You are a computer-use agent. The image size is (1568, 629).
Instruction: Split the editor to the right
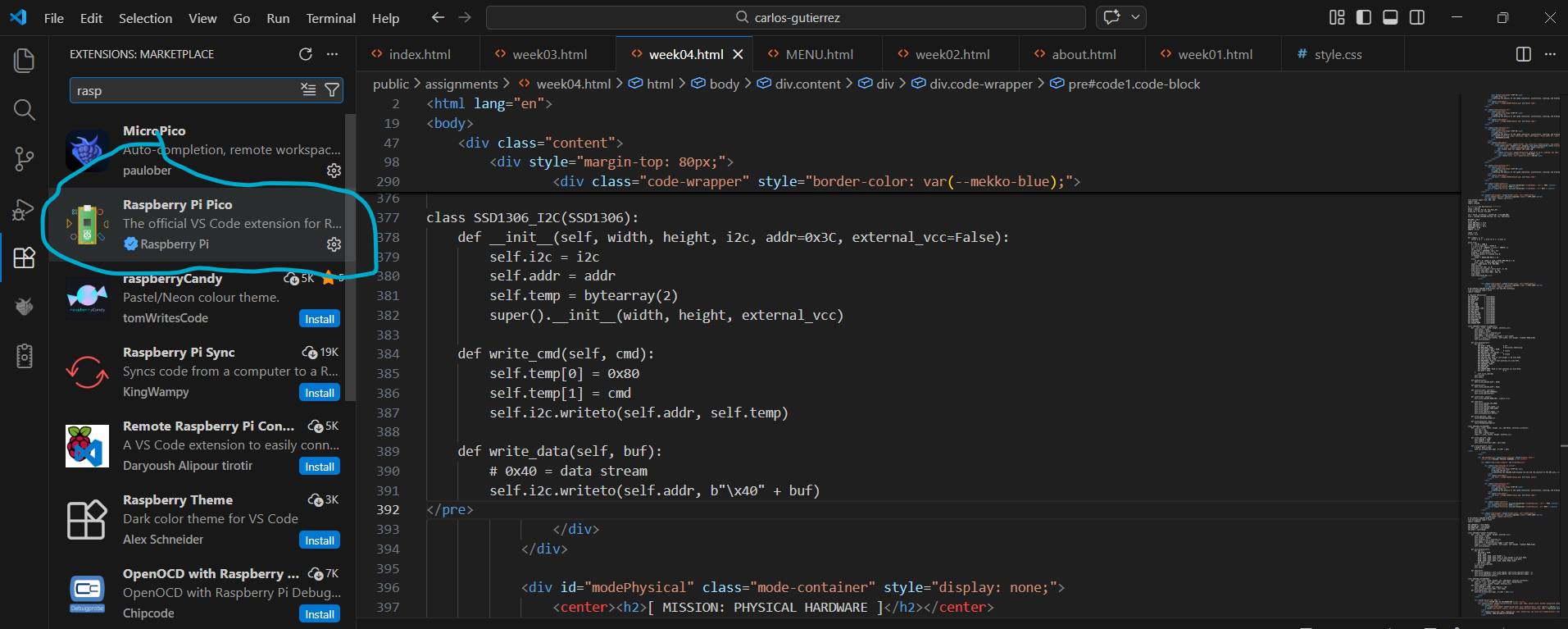[x=1524, y=54]
